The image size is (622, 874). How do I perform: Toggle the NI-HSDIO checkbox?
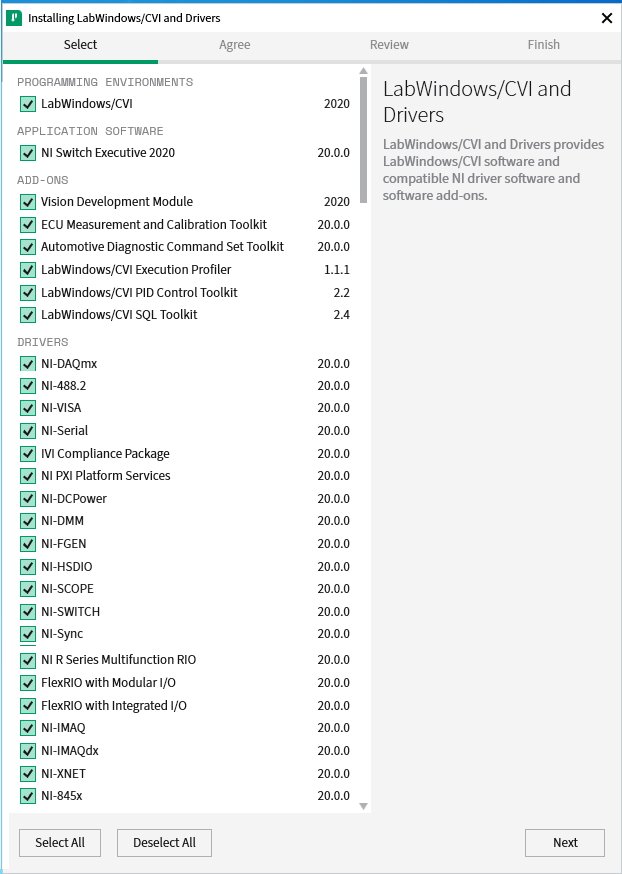click(27, 567)
